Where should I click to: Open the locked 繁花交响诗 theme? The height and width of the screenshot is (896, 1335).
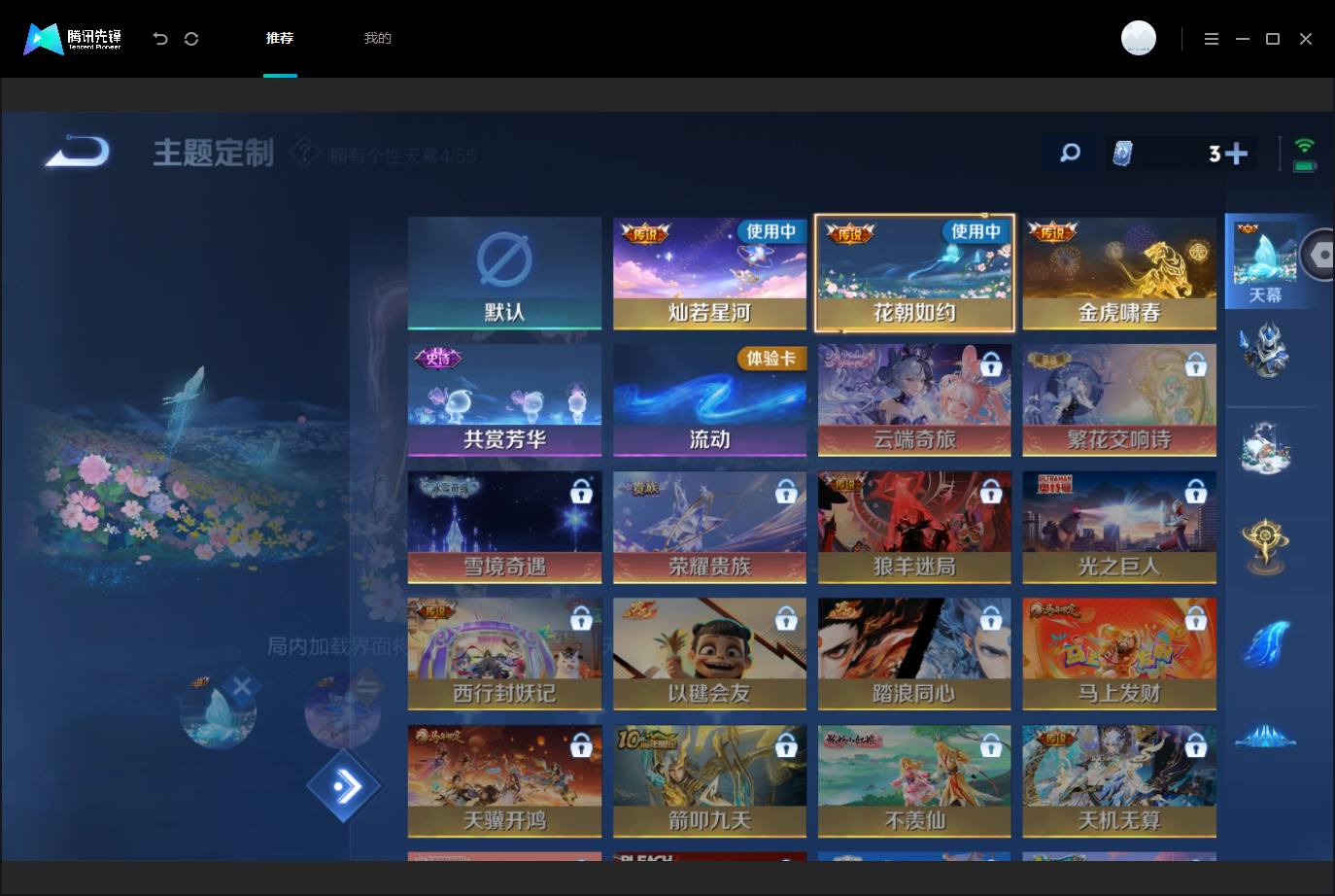click(x=1119, y=400)
